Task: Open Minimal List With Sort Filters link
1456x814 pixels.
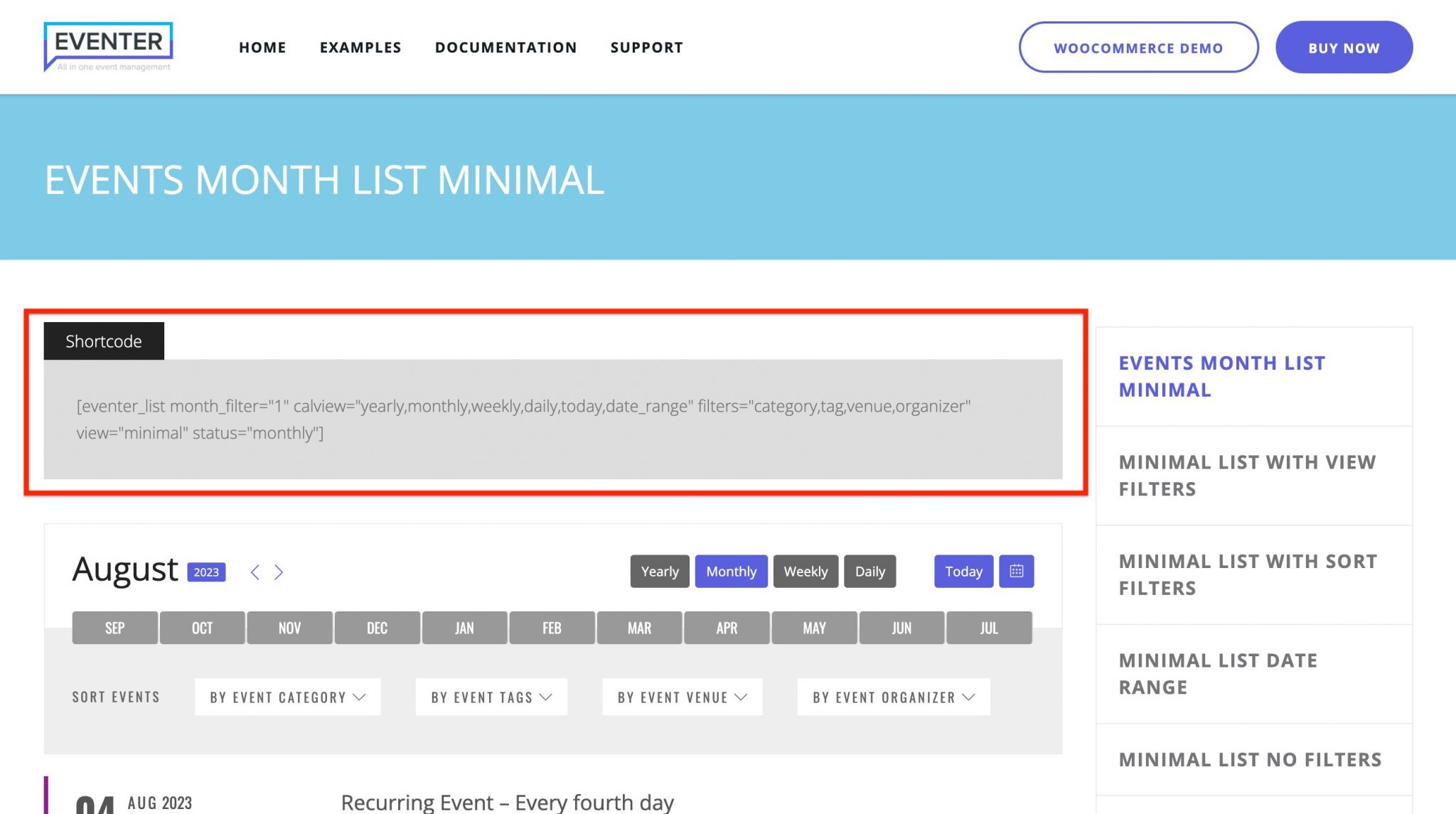Action: point(1248,574)
